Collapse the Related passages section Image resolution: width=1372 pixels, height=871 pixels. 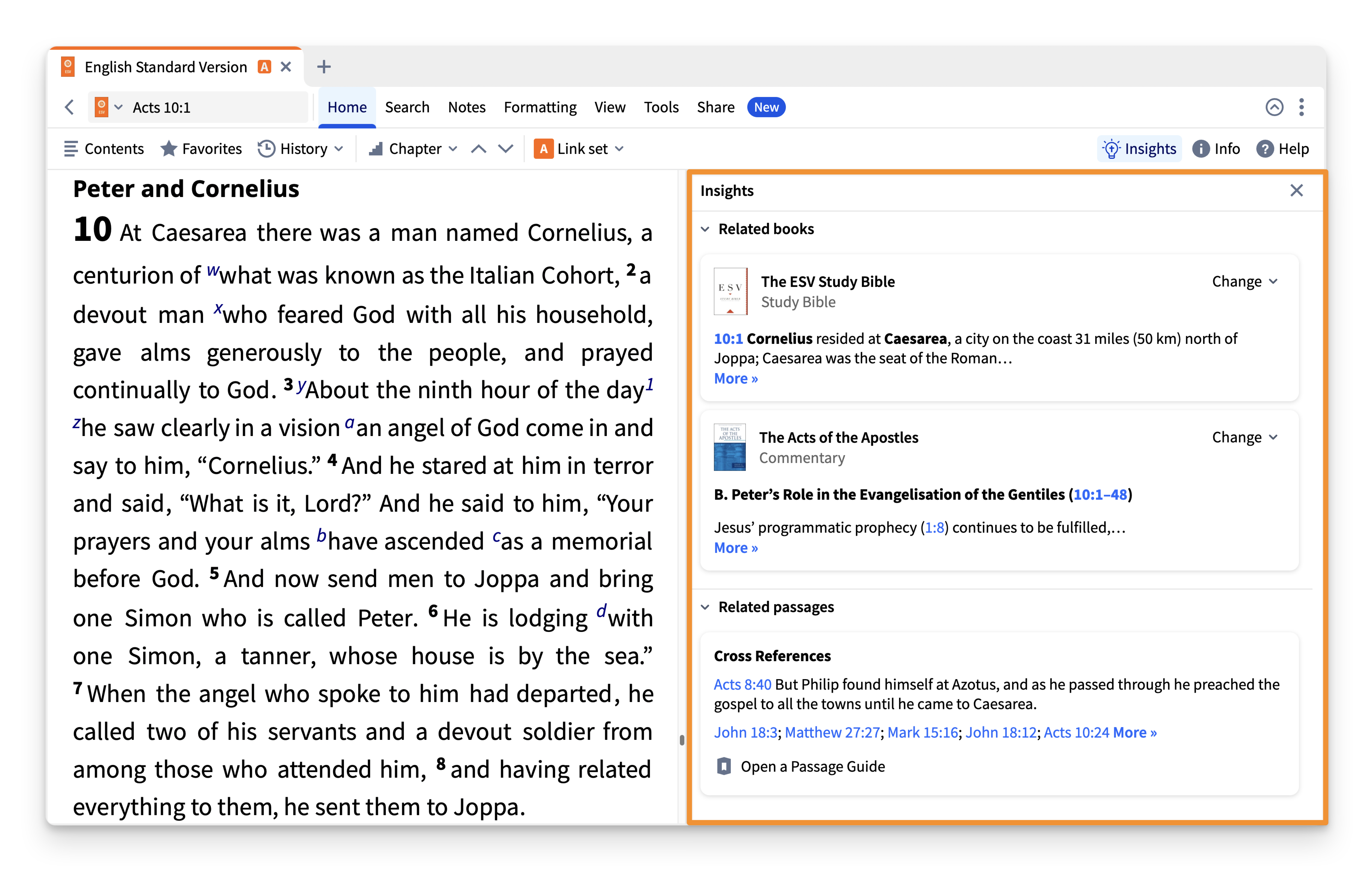point(705,607)
